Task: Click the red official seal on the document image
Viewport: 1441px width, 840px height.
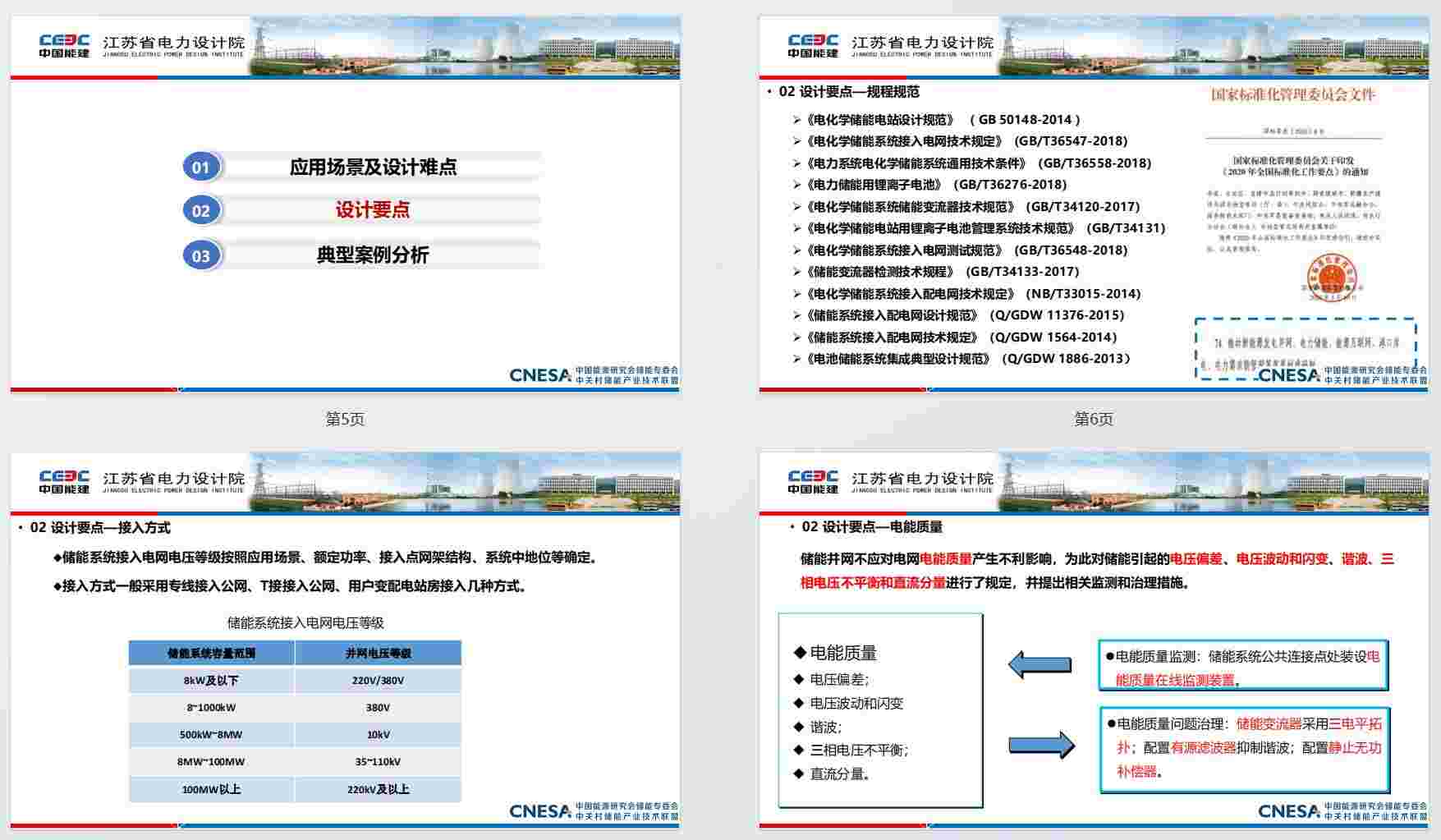Action: 1331,277
